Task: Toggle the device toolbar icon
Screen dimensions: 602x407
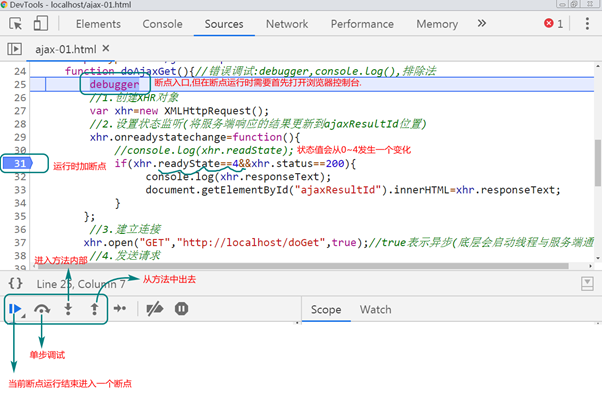Action: 41,23
